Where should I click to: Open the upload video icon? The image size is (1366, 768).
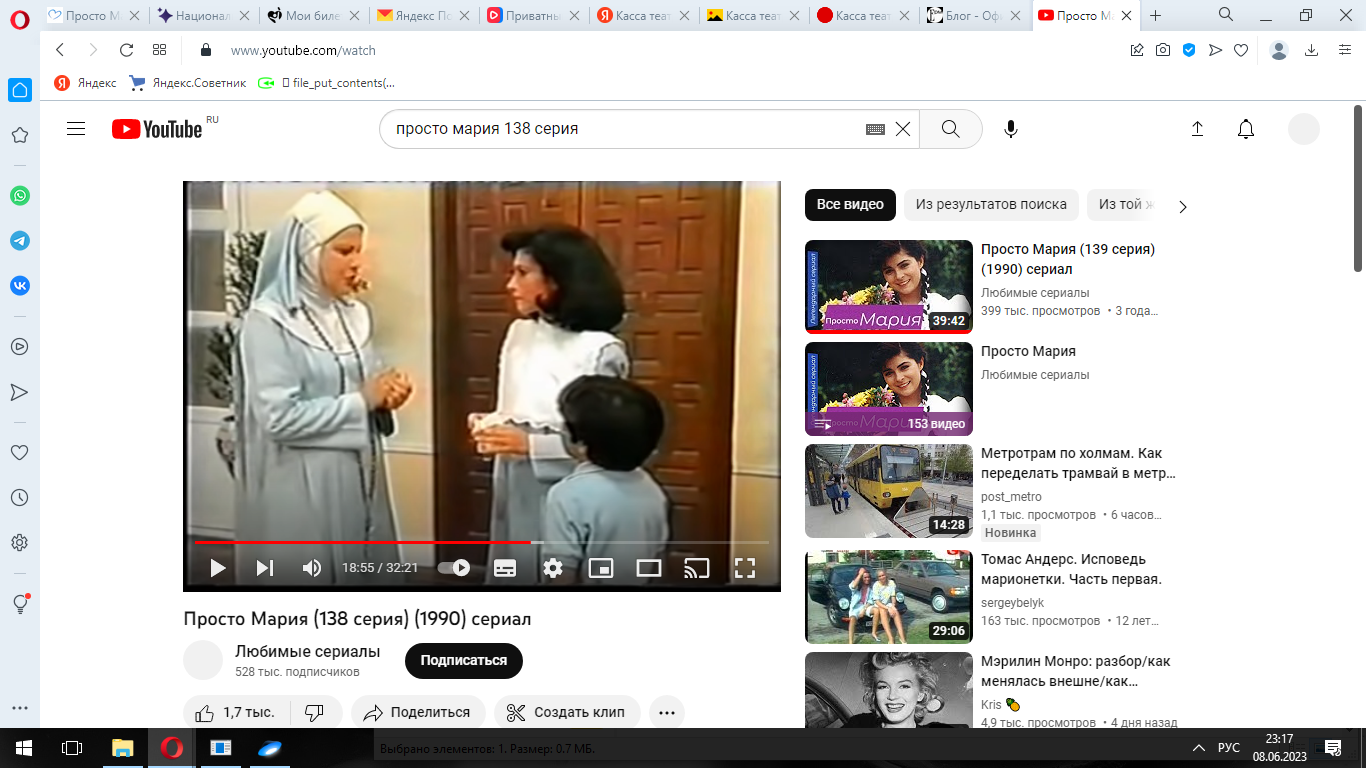click(1197, 129)
